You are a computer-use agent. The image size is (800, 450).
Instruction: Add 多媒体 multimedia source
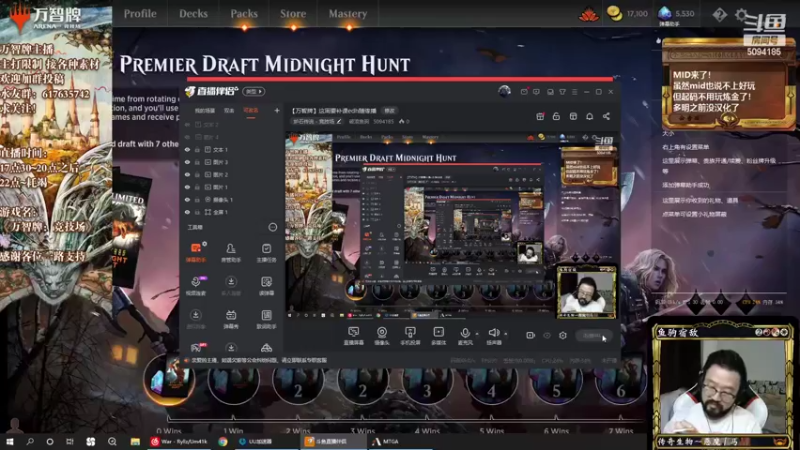(439, 336)
